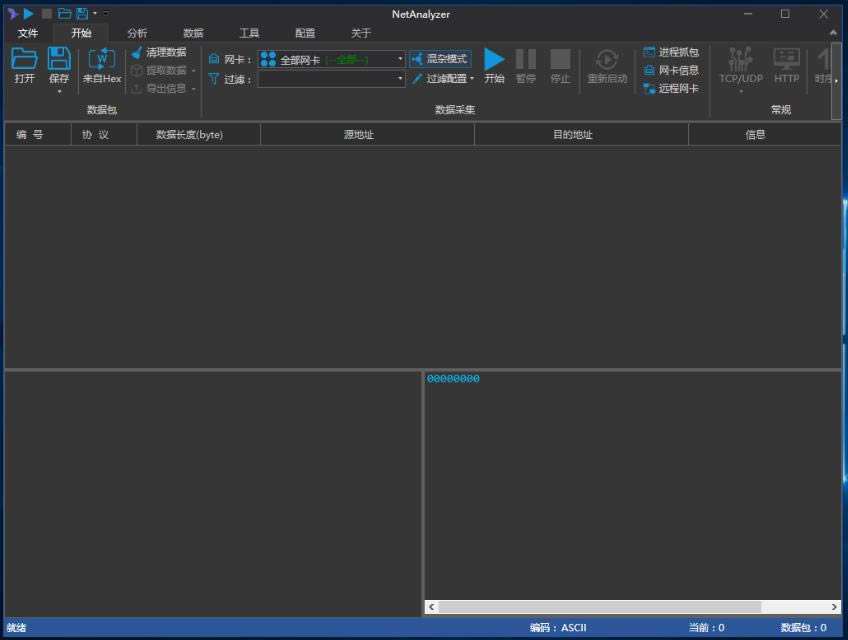Click the TCP/UDP tool icon

tap(740, 59)
